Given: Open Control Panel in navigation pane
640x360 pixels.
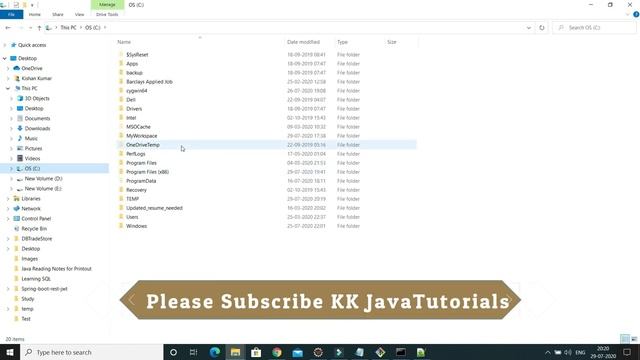Looking at the screenshot, I should 36,219.
